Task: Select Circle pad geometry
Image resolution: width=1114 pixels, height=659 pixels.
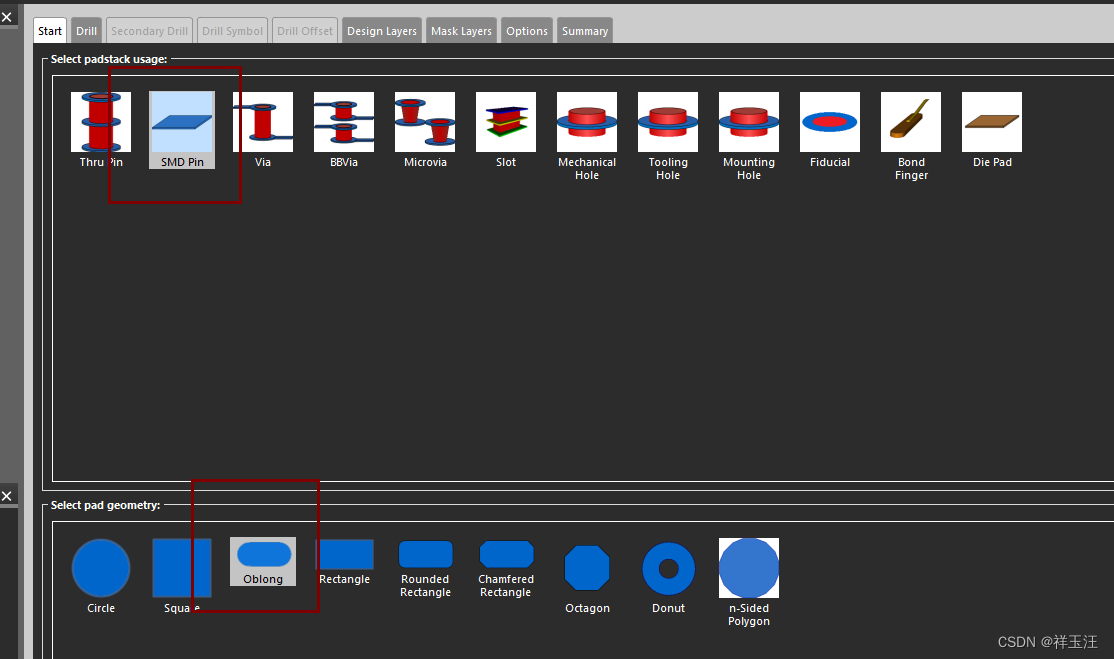Action: pyautogui.click(x=101, y=568)
